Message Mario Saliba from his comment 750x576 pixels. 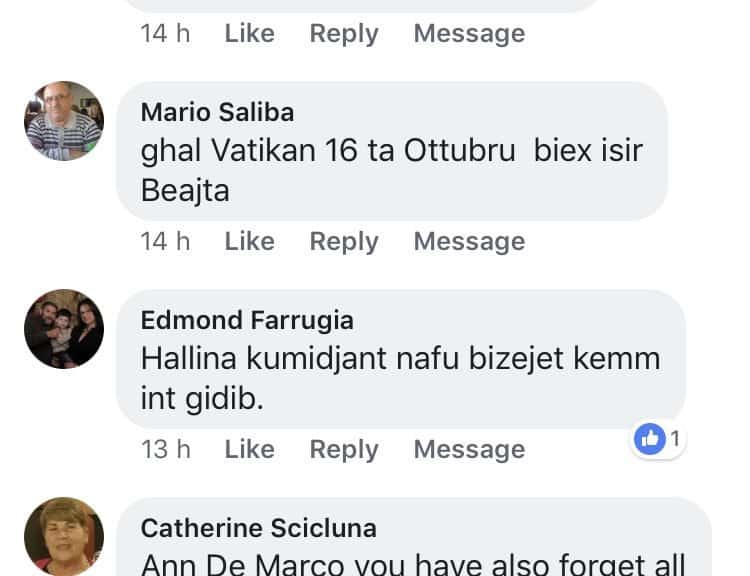click(469, 241)
